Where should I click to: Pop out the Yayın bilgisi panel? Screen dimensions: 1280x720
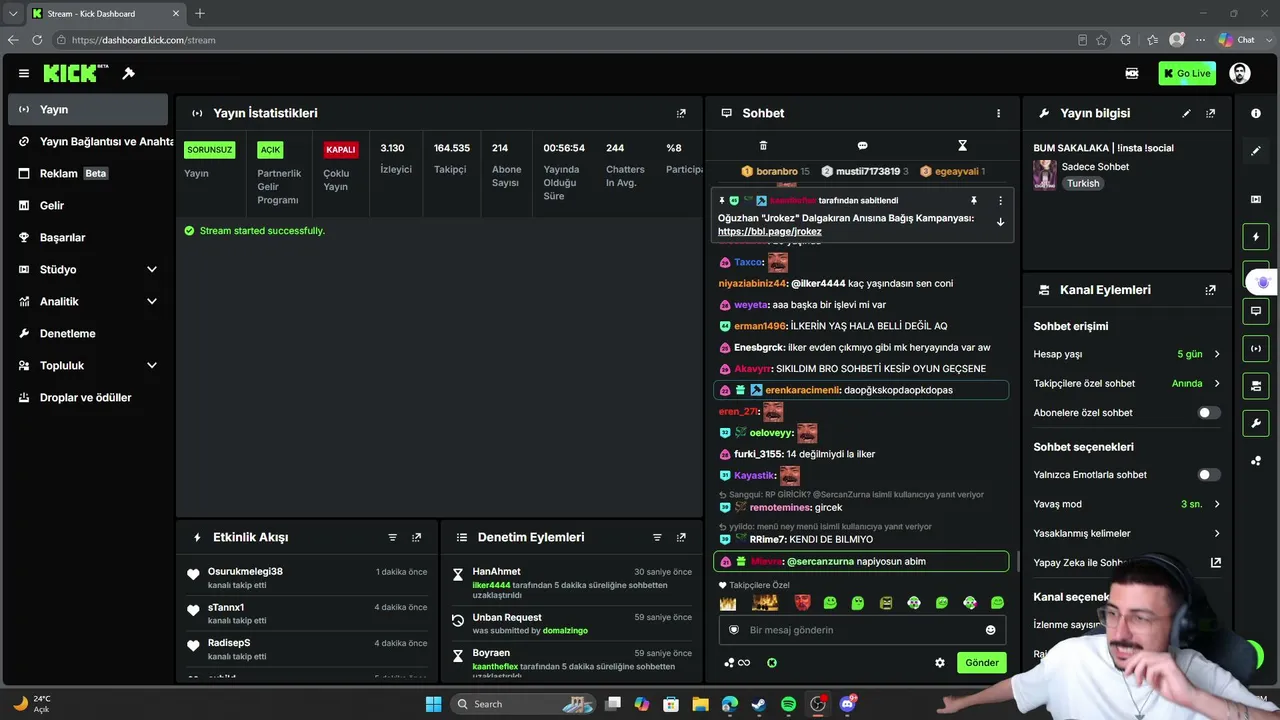click(x=1210, y=113)
